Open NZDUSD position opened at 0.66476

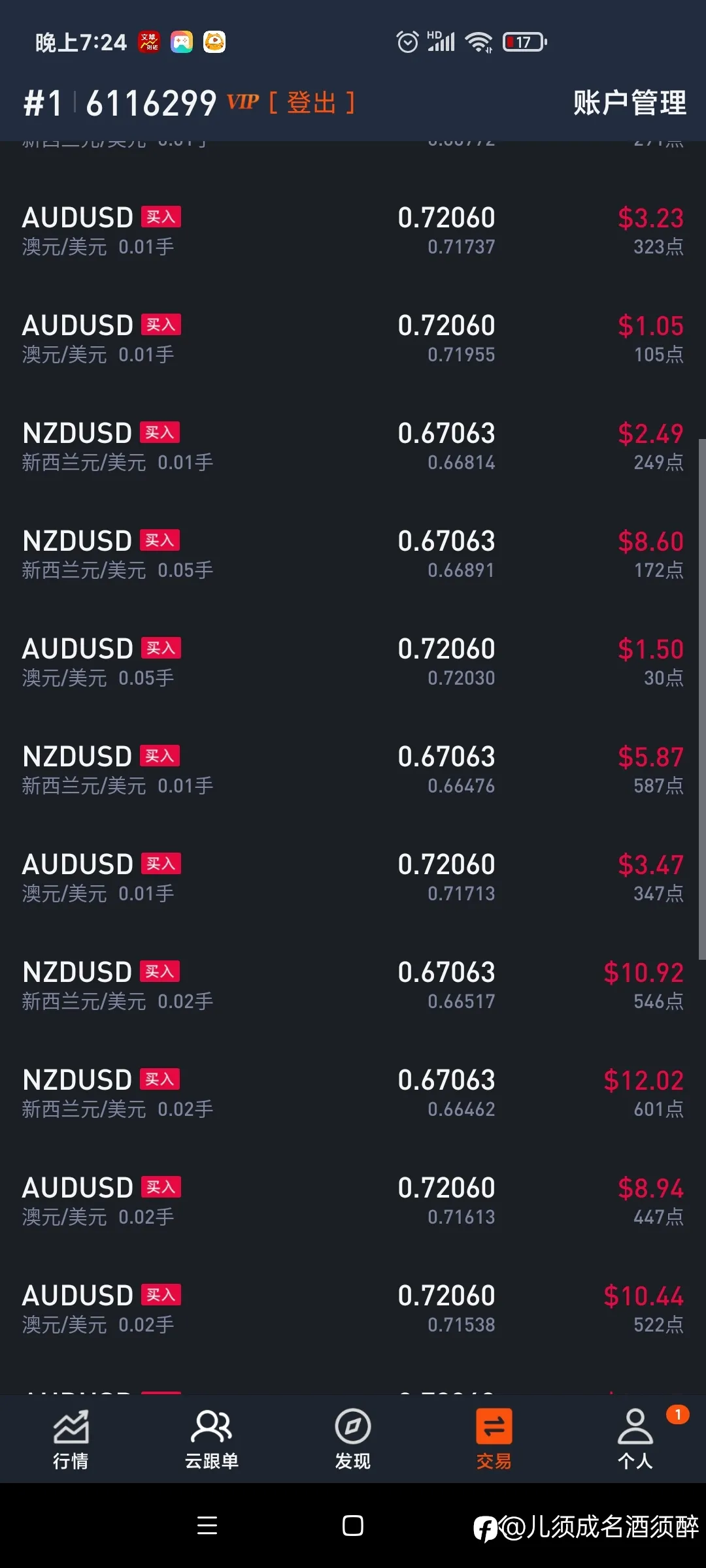pos(353,770)
